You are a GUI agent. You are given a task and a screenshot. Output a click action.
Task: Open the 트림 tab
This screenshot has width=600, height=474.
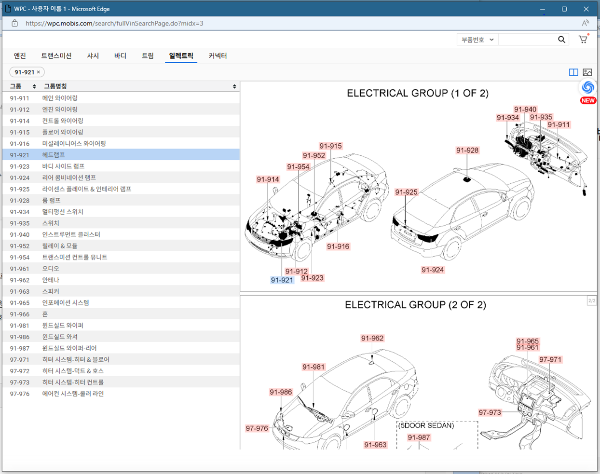point(147,56)
